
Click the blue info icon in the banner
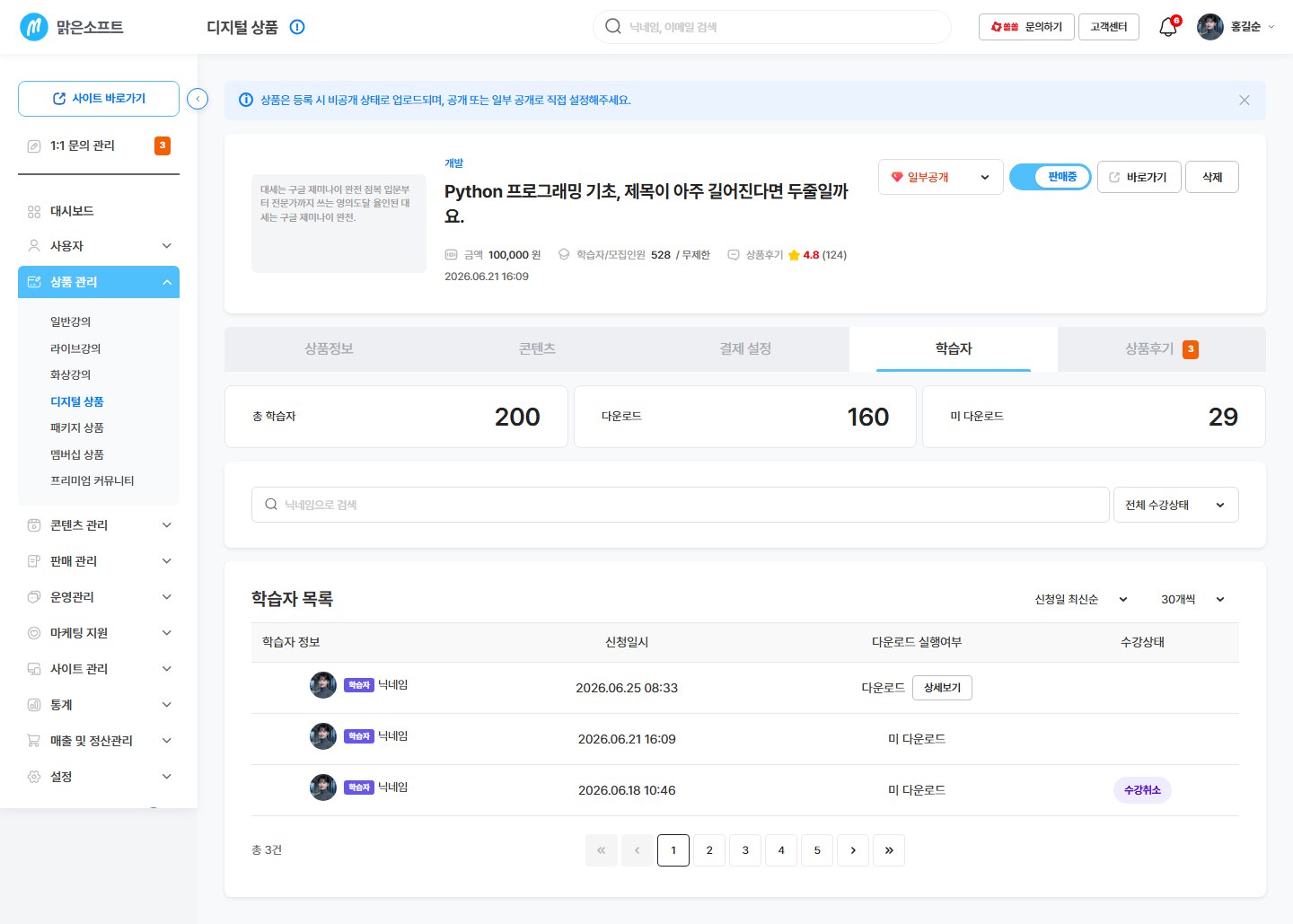click(245, 100)
